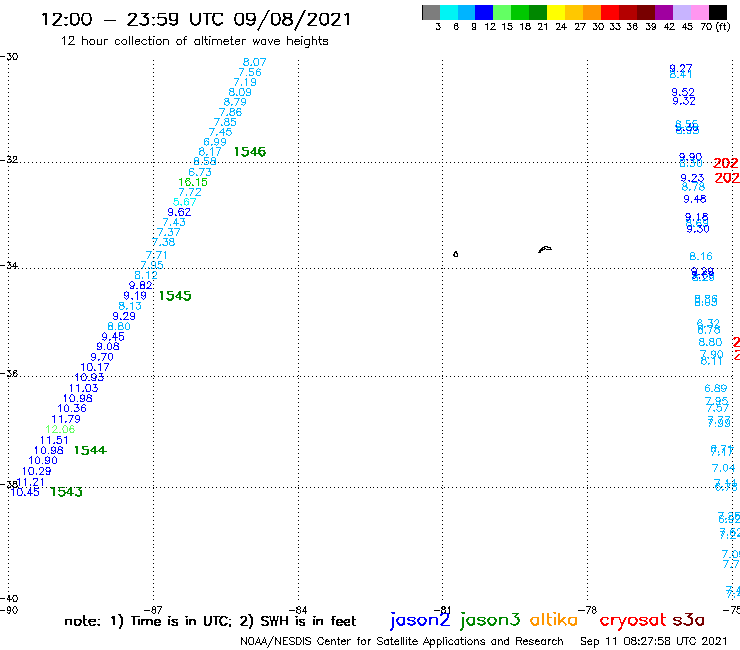The image size is (740, 650).
Task: Select the s3a satellite label
Action: pyautogui.click(x=688, y=620)
